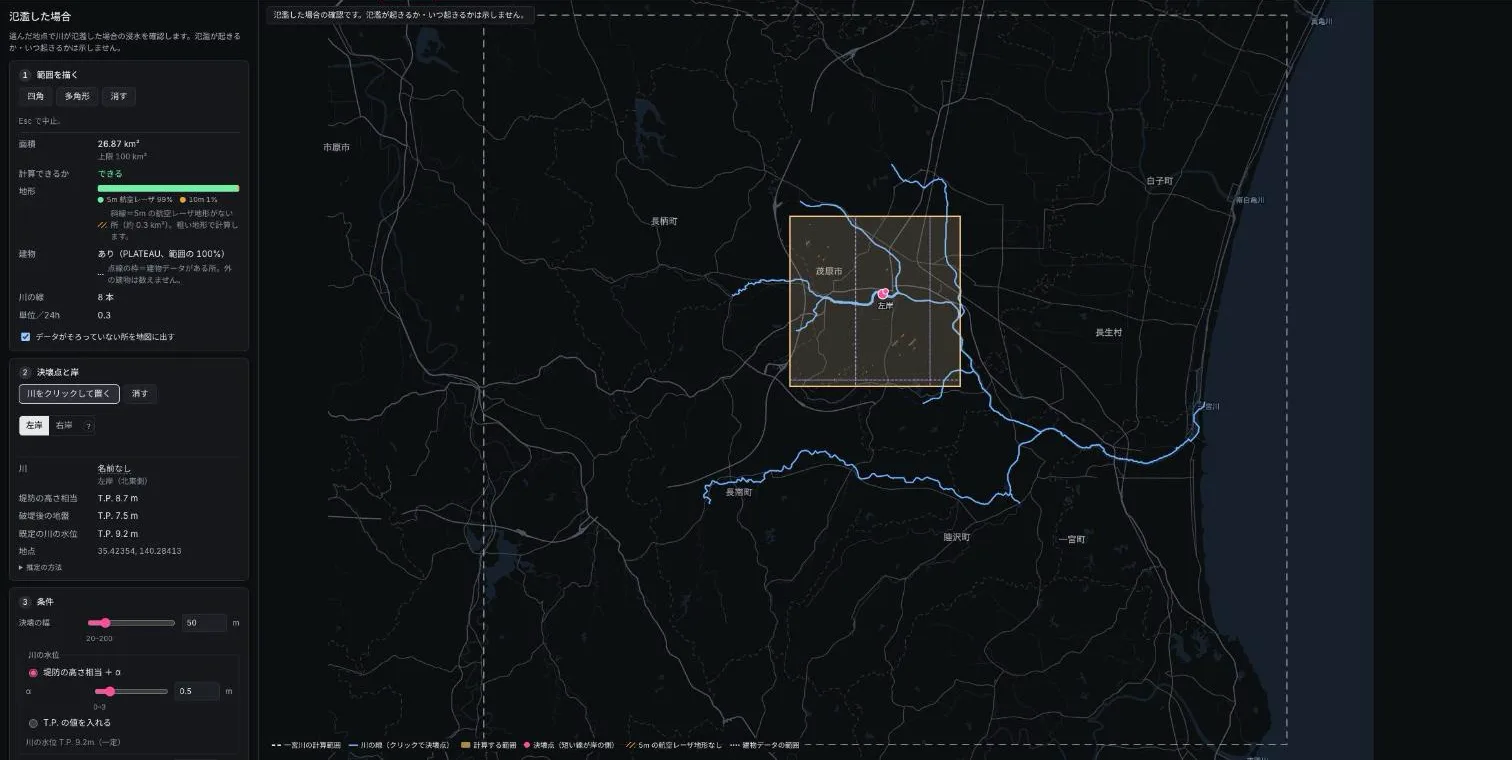Click the 一宮川の計算範囲 legend entry
Image resolution: width=1512 pixels, height=760 pixels.
click(x=306, y=745)
